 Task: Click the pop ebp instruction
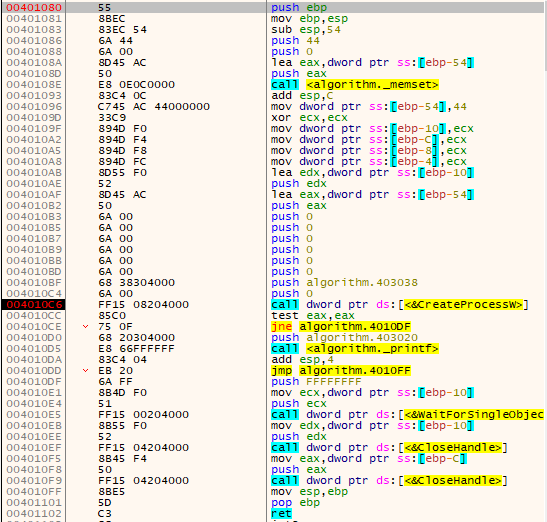(x=295, y=502)
